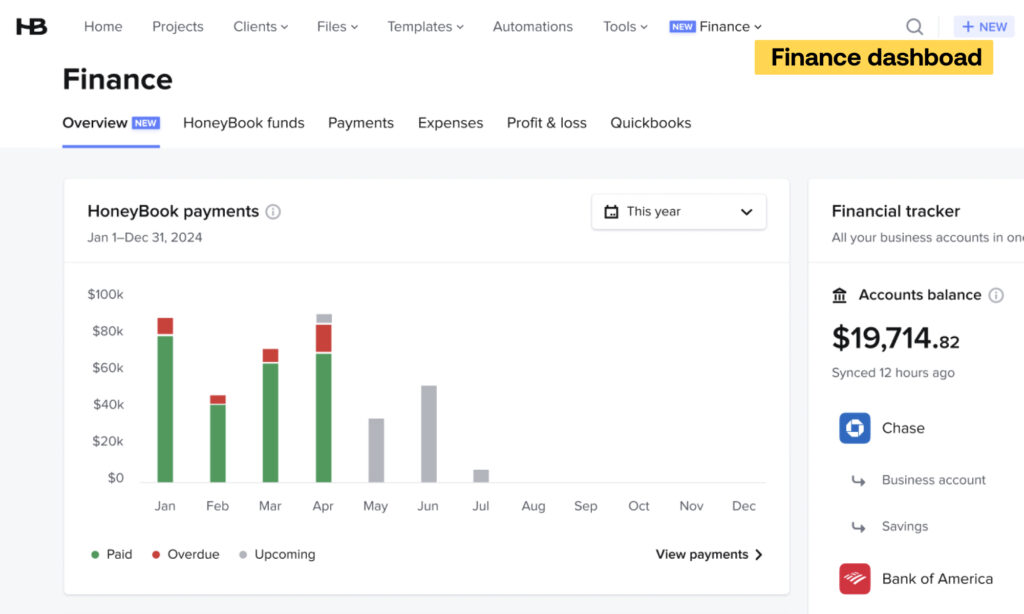Toggle the Upcoming legend item
The height and width of the screenshot is (614, 1024).
pos(277,554)
